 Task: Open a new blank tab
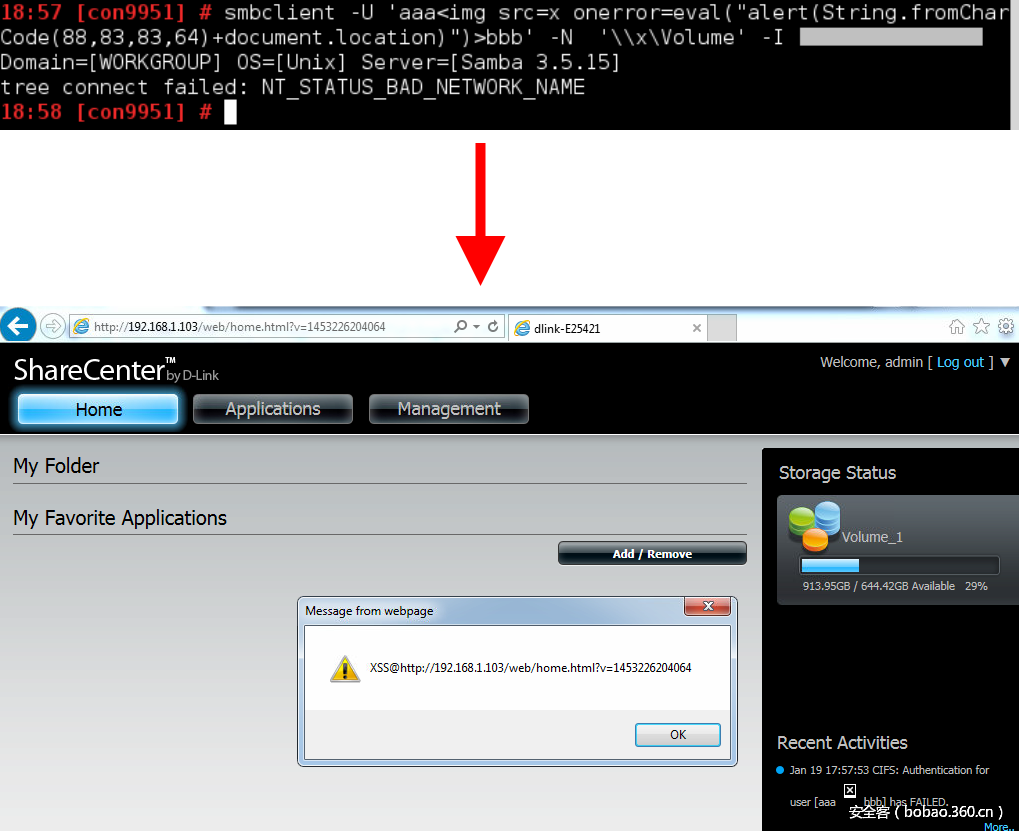click(x=721, y=328)
